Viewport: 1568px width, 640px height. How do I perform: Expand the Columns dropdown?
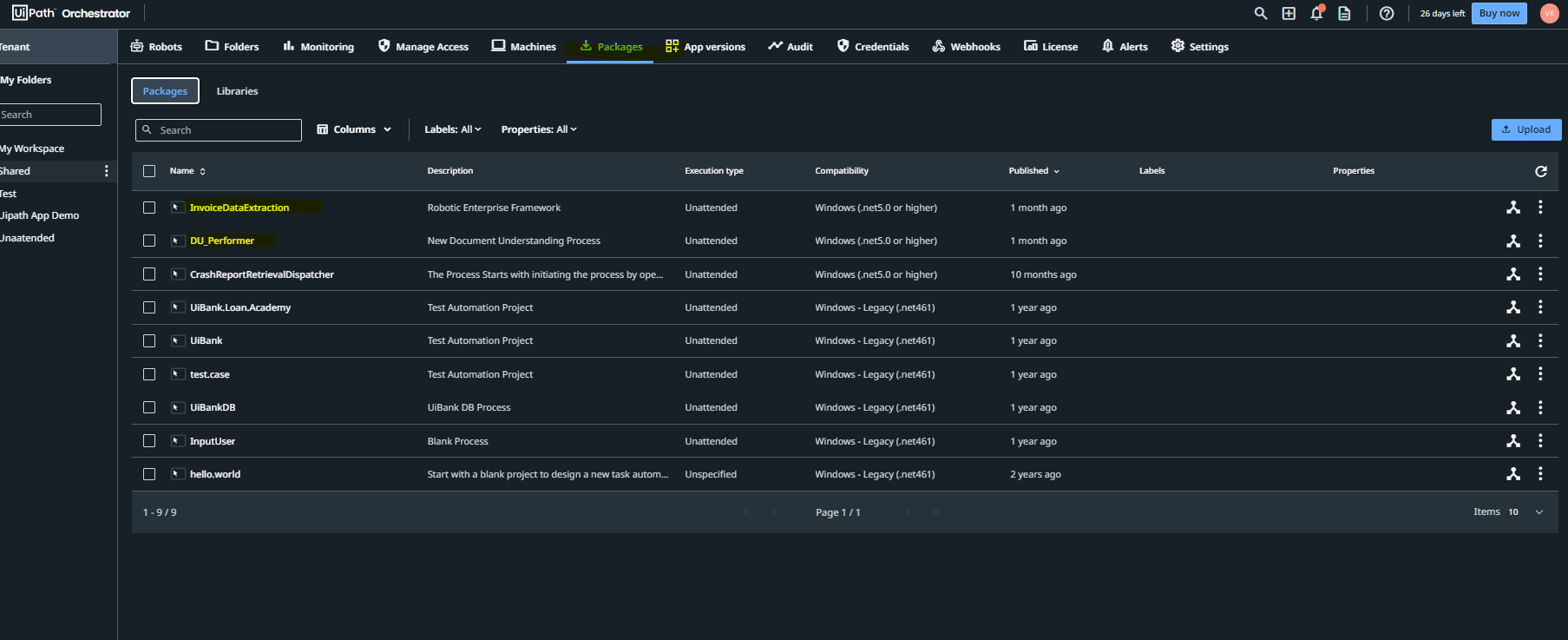pyautogui.click(x=354, y=129)
